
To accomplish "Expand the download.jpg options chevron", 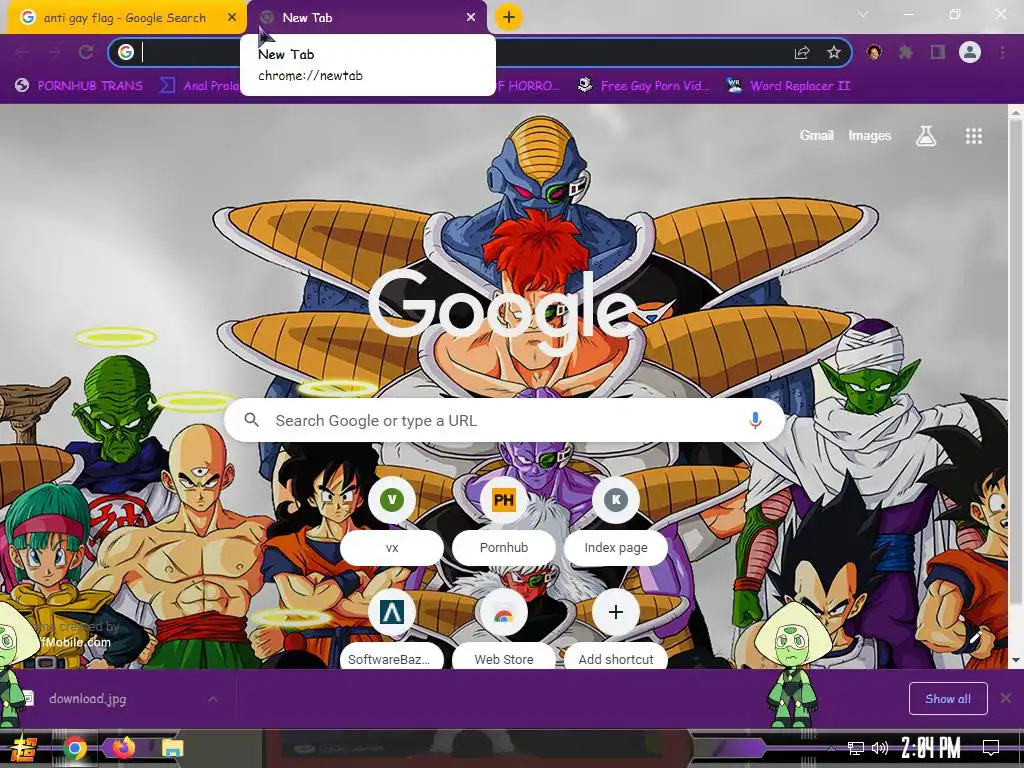I will (x=213, y=699).
